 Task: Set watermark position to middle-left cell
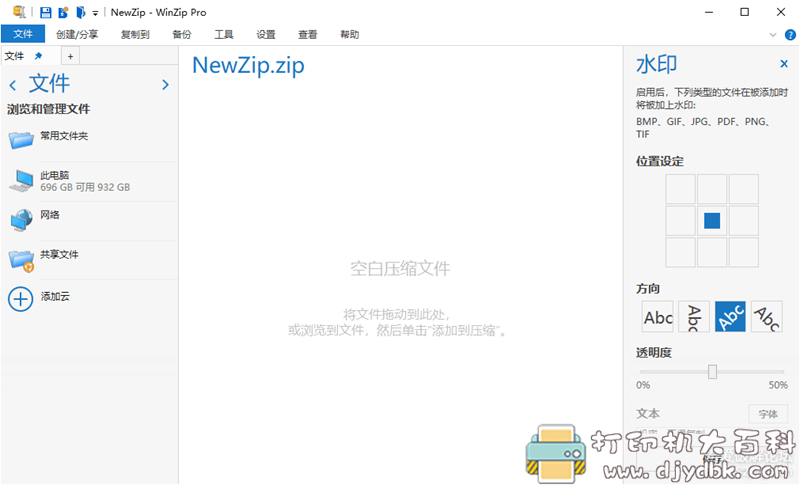(680, 221)
